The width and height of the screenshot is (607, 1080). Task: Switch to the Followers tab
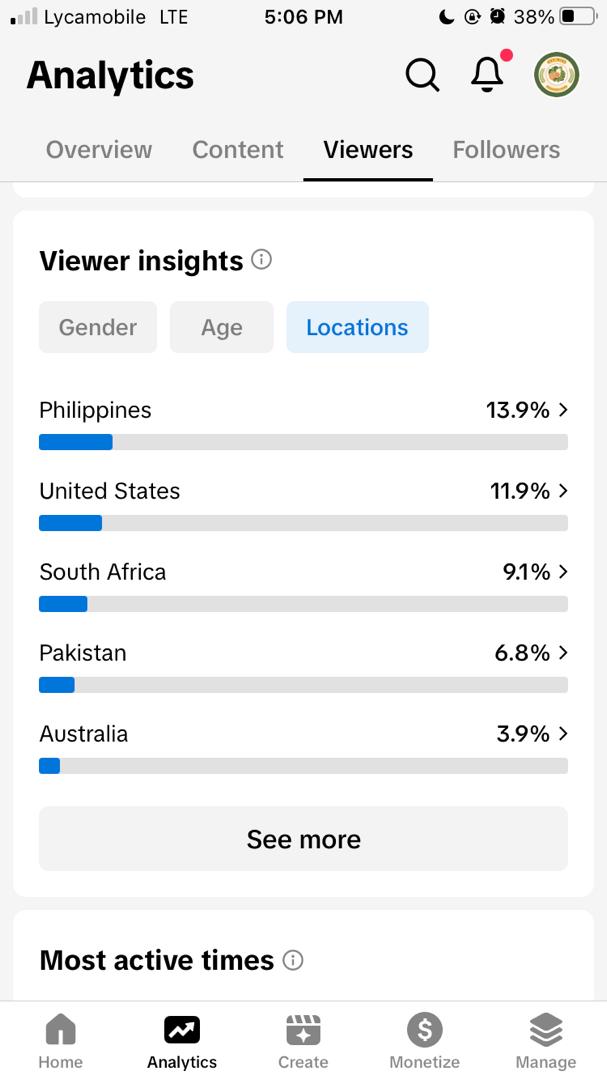(506, 149)
